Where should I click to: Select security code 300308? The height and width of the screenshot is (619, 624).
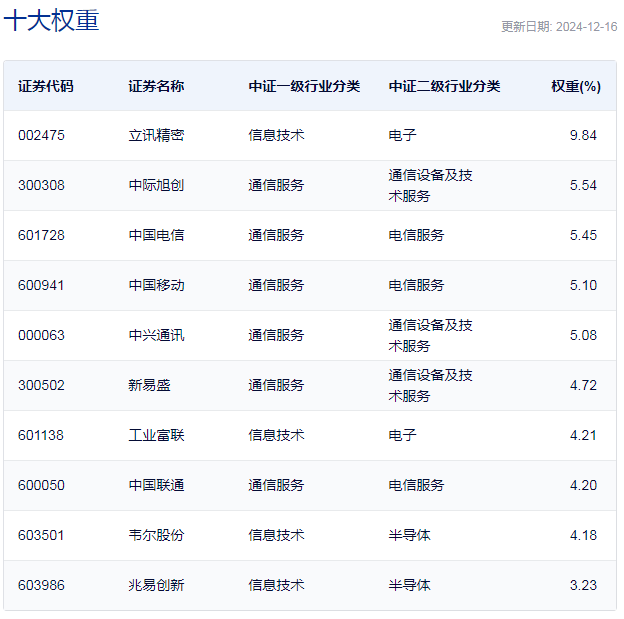(x=41, y=185)
